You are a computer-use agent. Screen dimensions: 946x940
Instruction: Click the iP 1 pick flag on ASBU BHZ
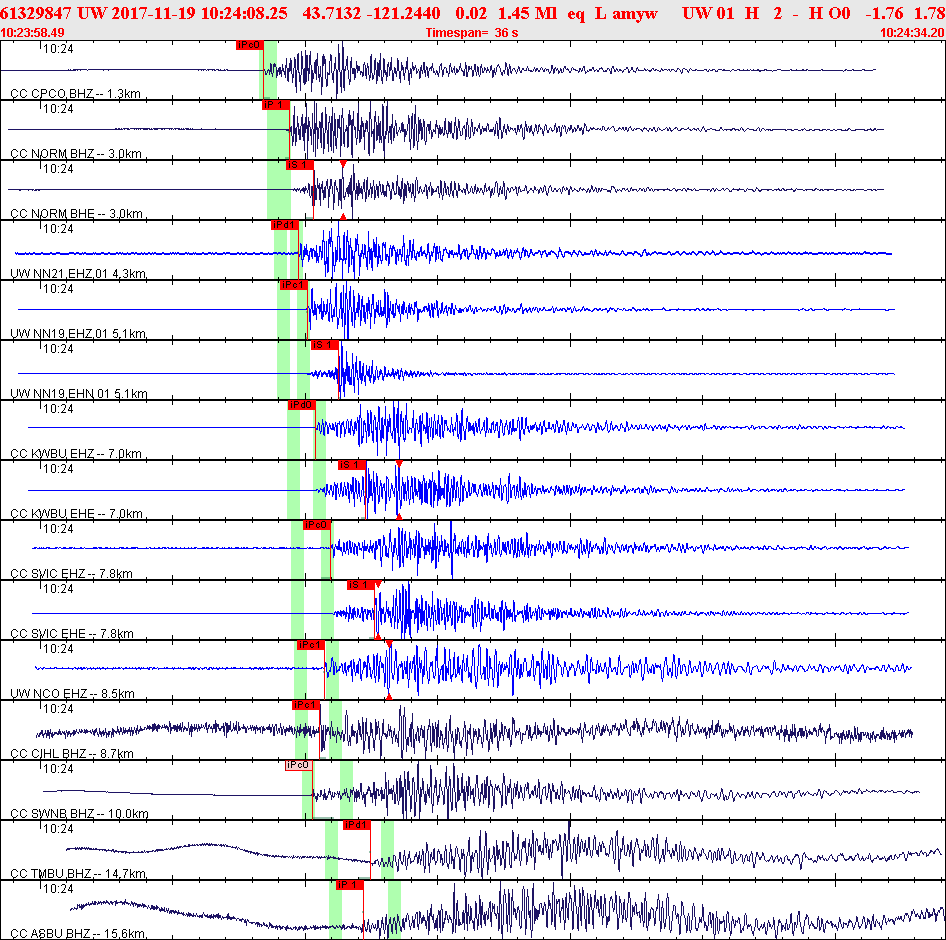click(350, 884)
